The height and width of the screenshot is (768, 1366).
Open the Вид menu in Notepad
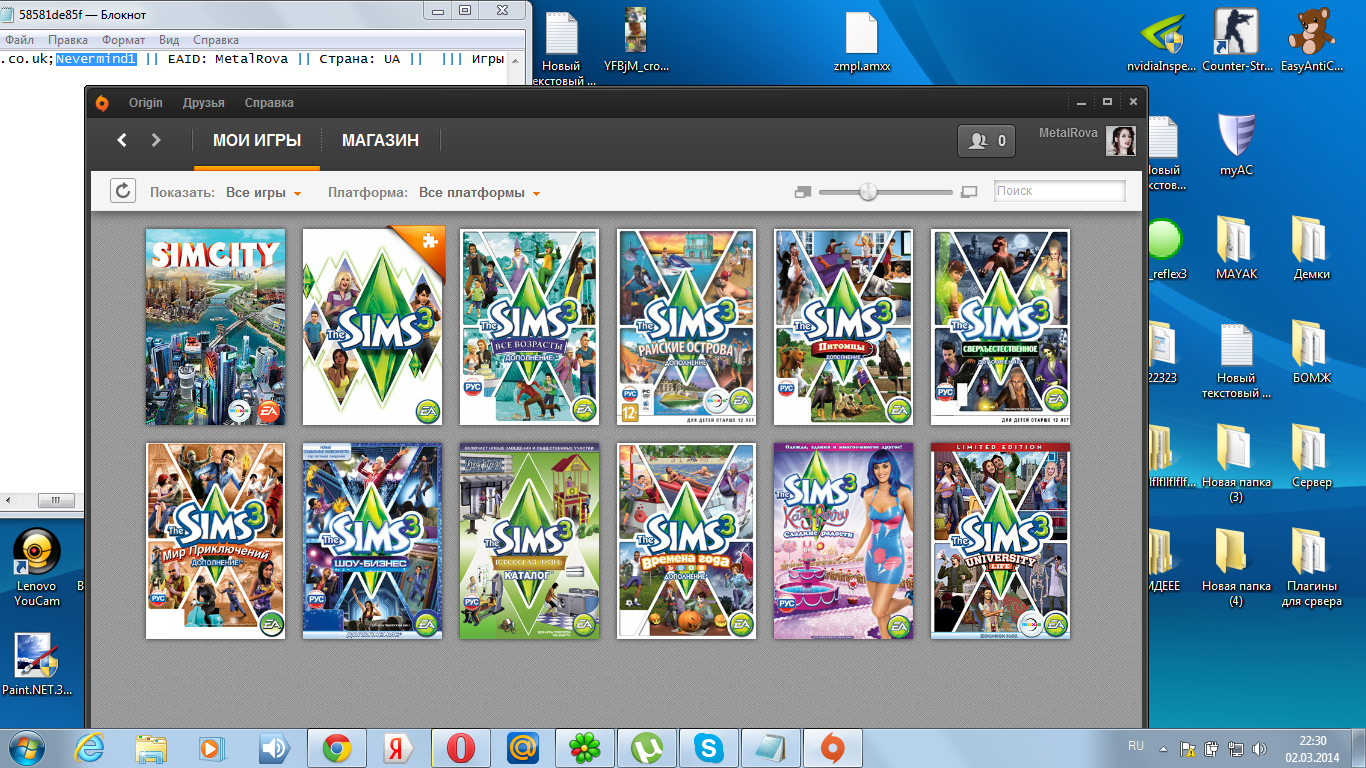pyautogui.click(x=169, y=40)
